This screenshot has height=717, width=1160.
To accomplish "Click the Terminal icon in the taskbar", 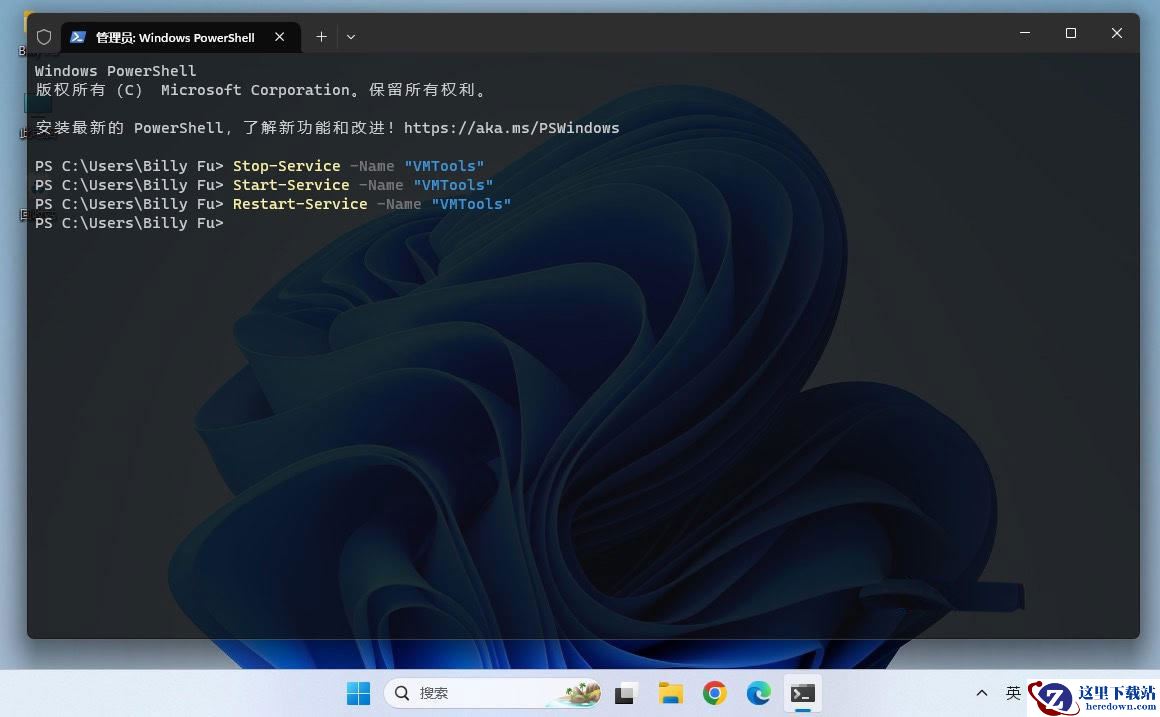I will click(803, 693).
